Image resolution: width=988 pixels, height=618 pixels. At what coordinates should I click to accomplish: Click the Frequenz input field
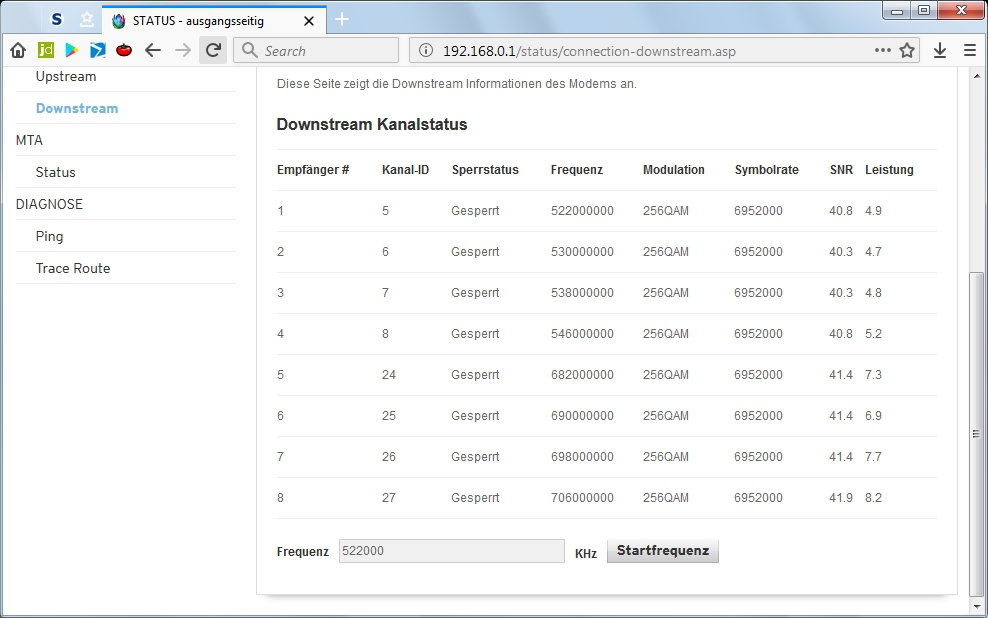(x=451, y=551)
